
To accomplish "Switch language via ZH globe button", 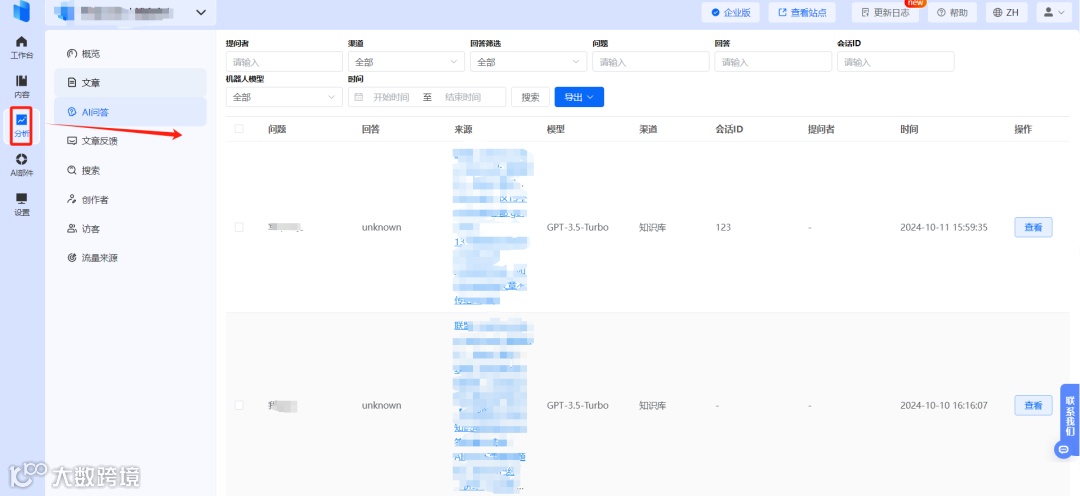I will pyautogui.click(x=1006, y=12).
